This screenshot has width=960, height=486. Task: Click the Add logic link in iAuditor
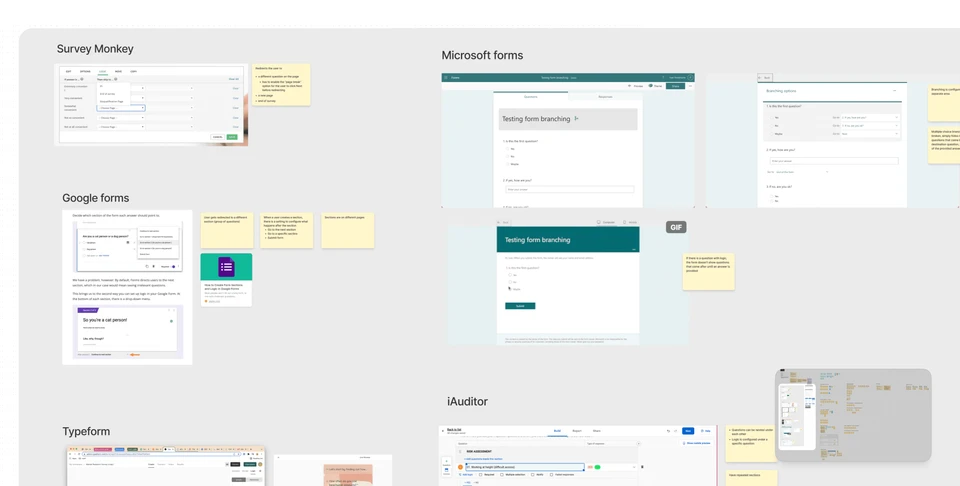(467, 475)
